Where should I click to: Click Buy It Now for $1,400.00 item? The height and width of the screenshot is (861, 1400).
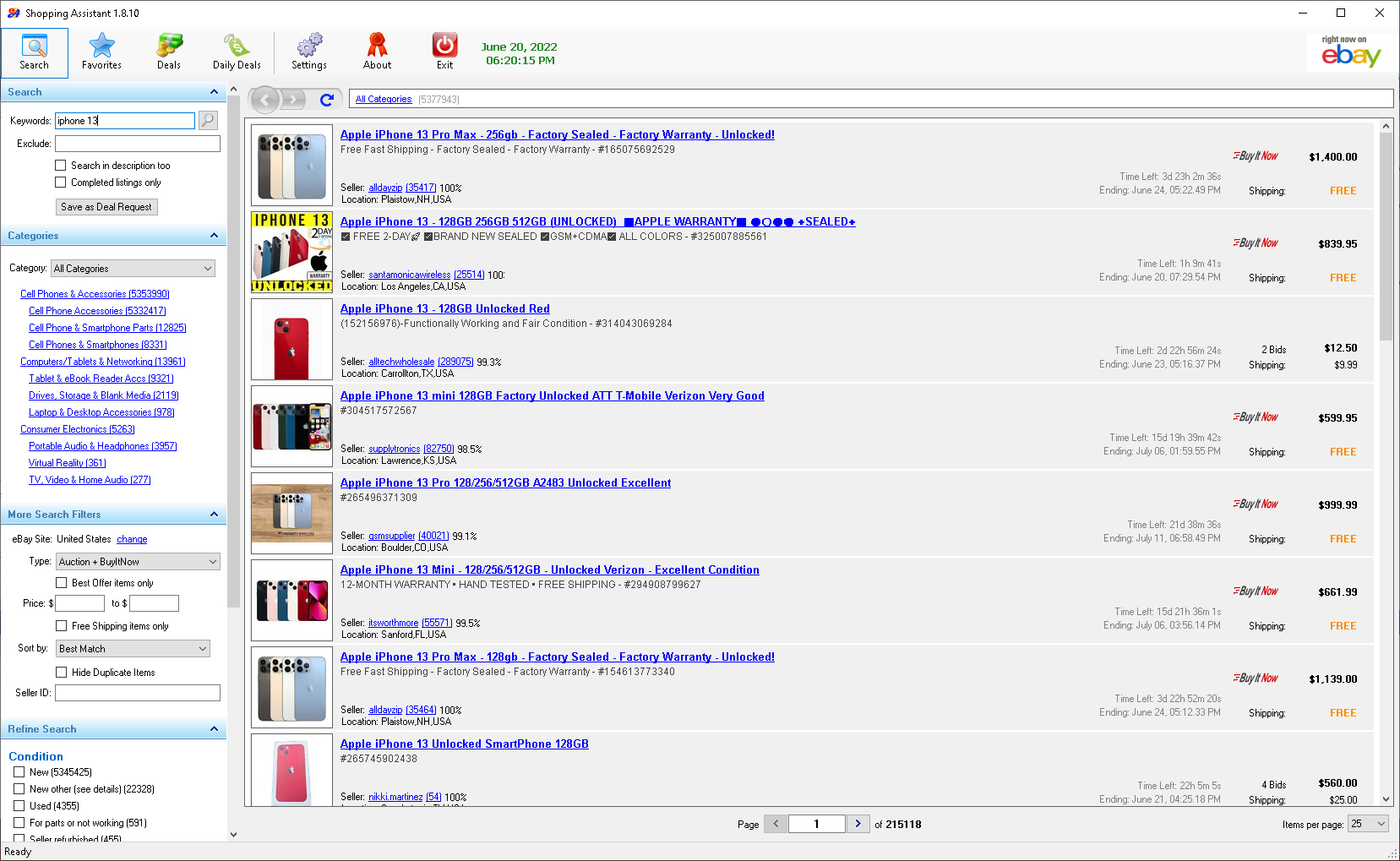[x=1256, y=156]
